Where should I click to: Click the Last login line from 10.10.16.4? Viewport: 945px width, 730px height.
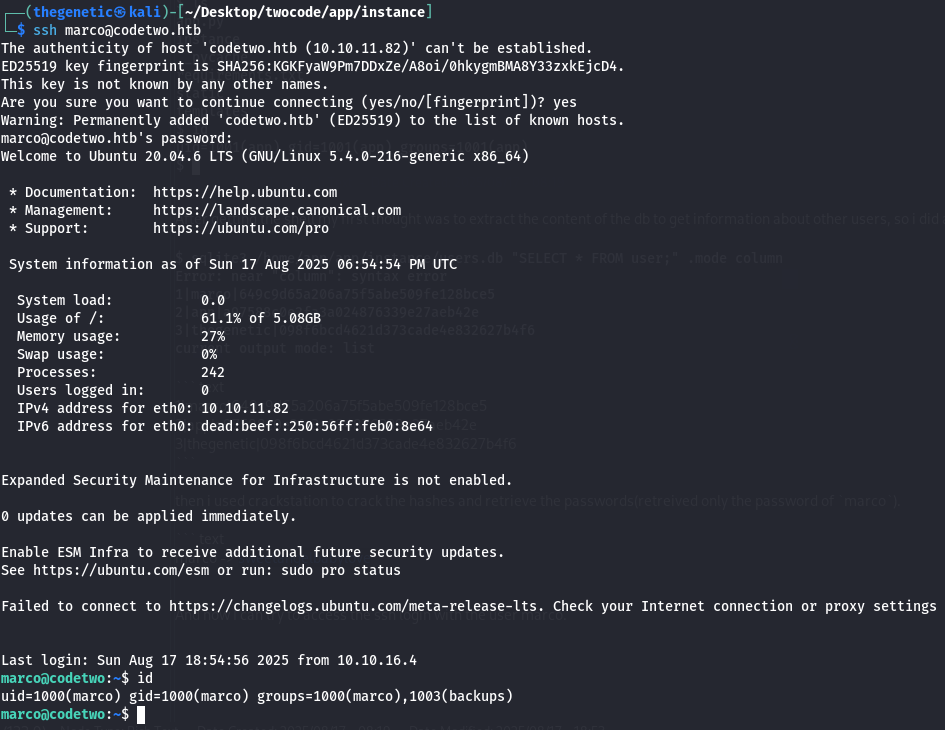(209, 661)
